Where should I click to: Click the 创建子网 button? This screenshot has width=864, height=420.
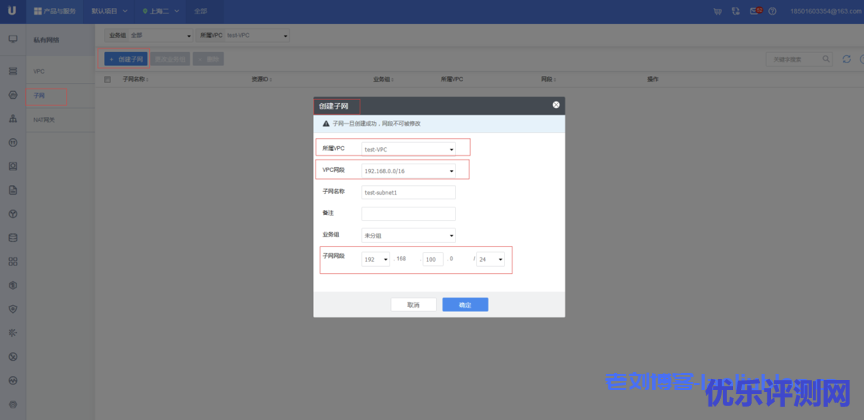click(x=126, y=59)
